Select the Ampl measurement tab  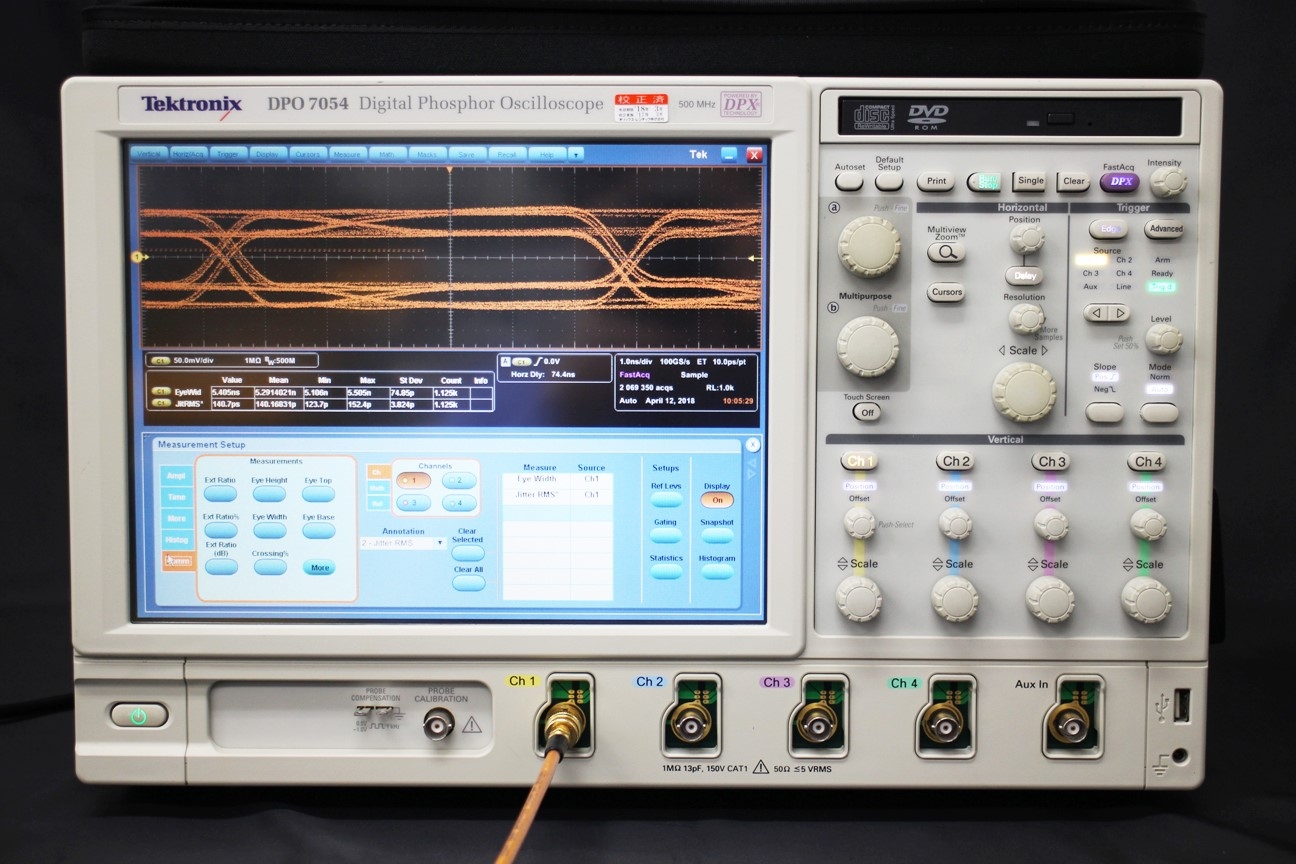coord(176,476)
